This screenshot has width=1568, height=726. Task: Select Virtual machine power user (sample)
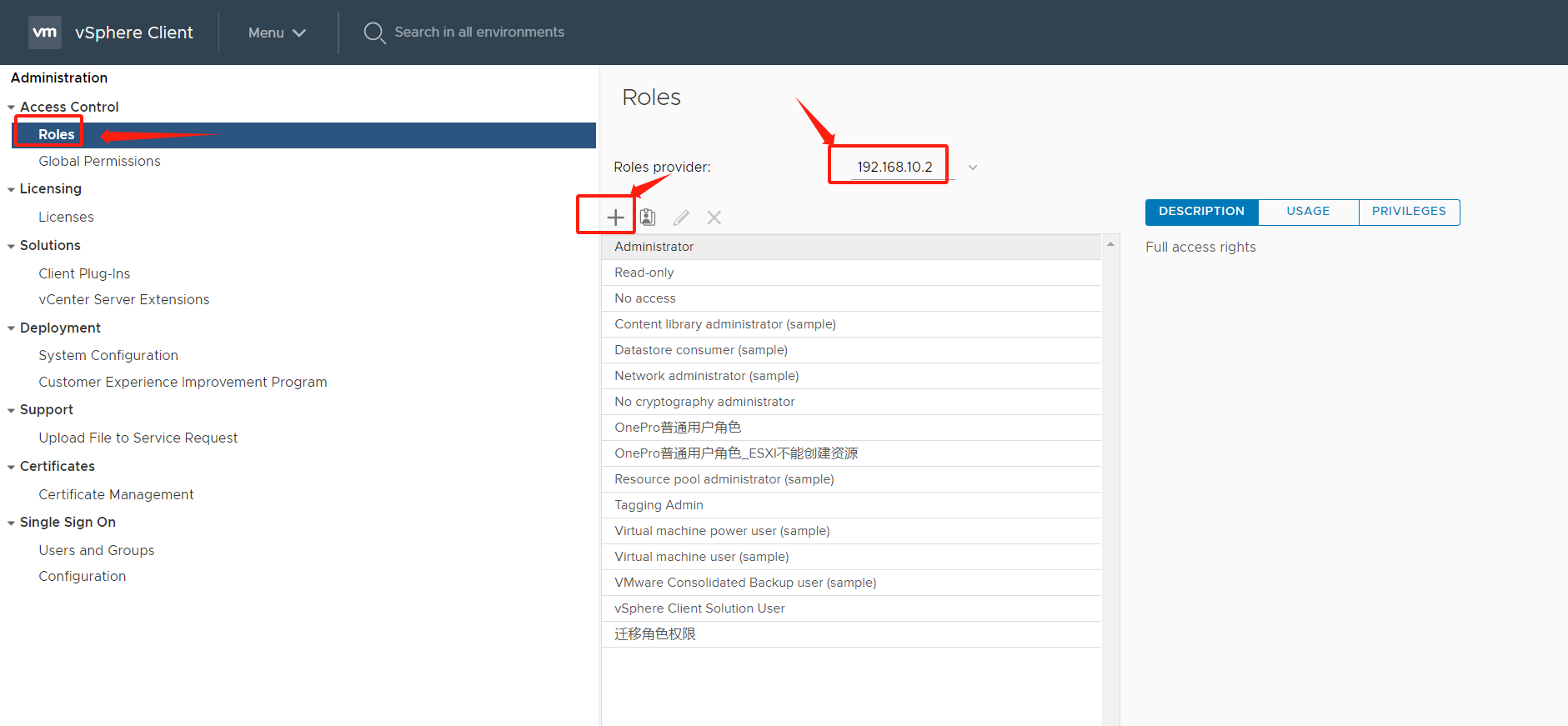coord(851,531)
